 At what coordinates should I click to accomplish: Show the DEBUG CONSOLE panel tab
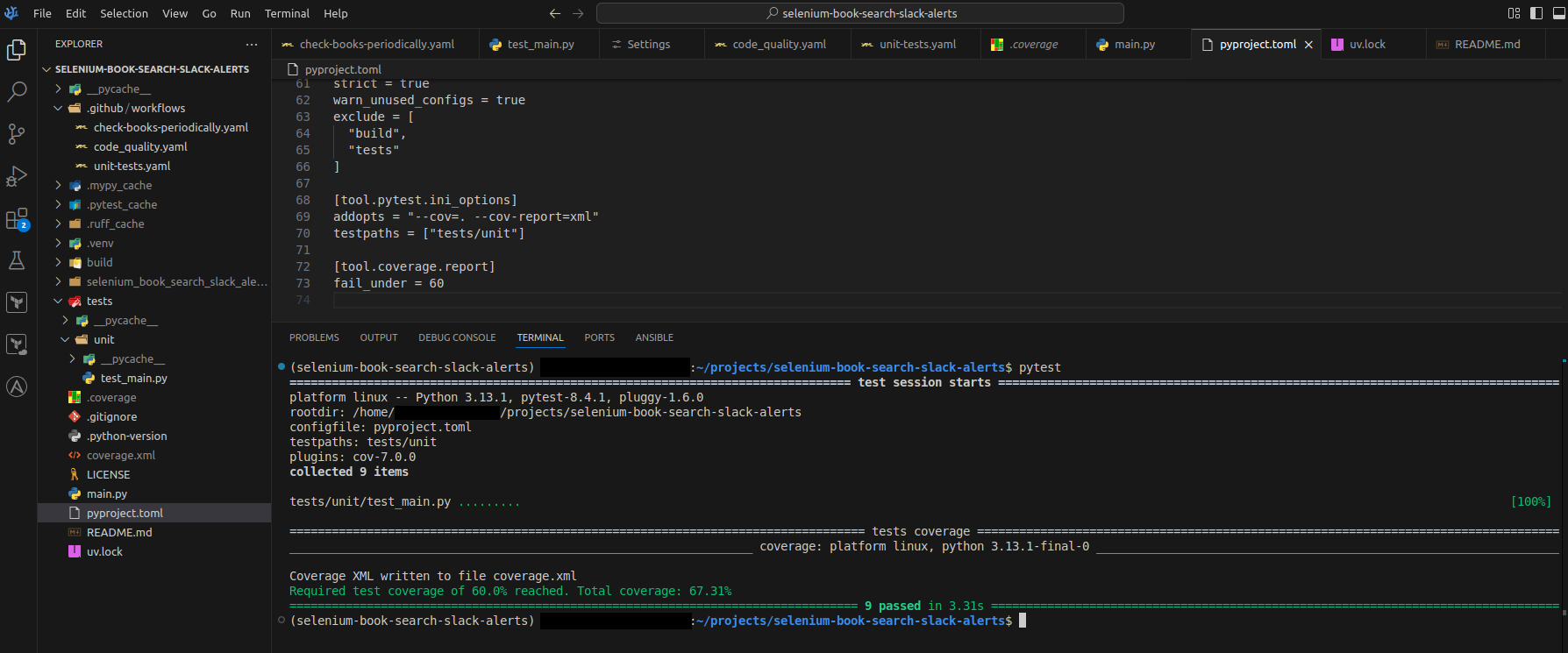[457, 337]
